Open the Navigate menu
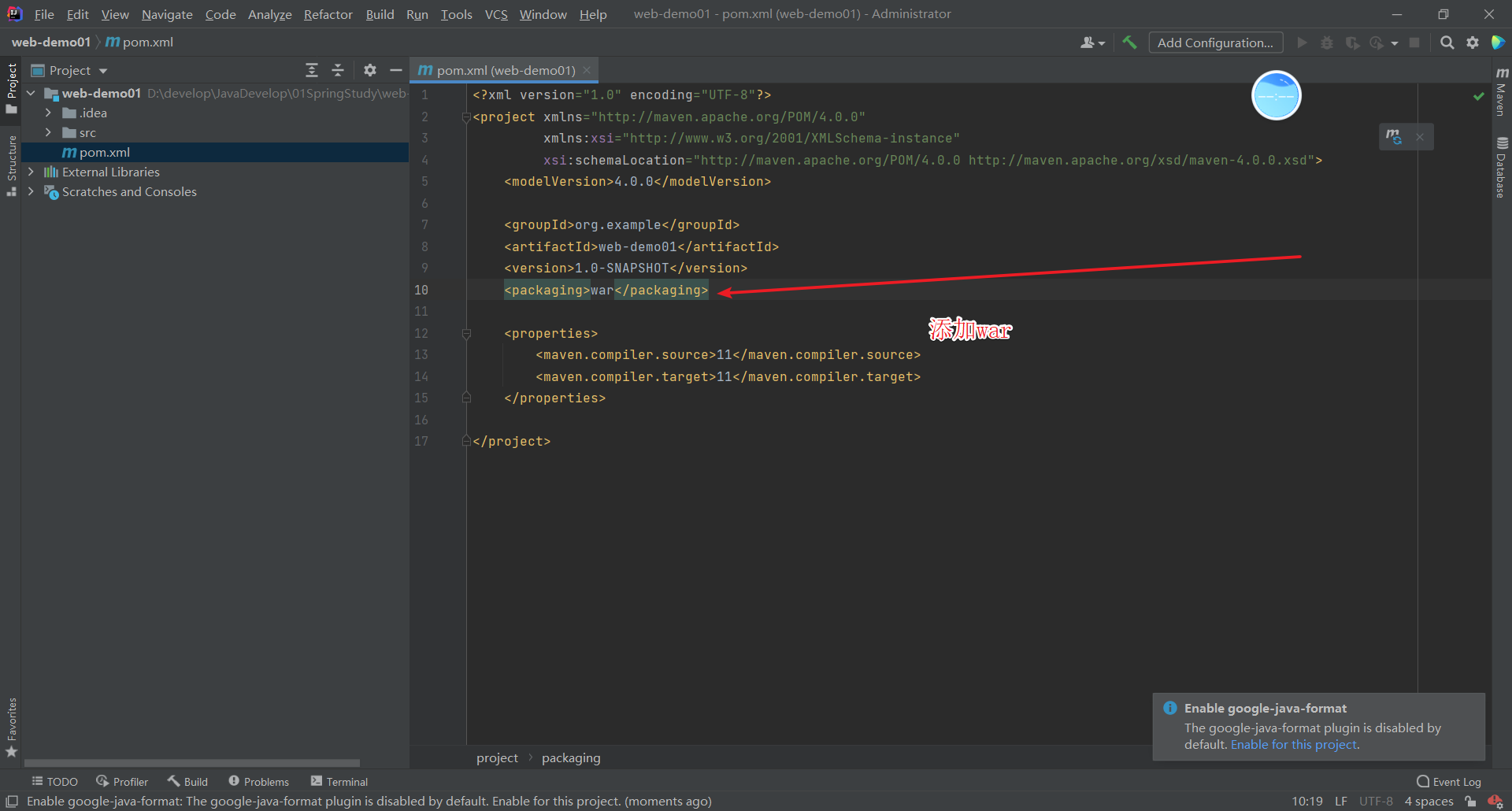Viewport: 1512px width, 811px height. pos(167,14)
